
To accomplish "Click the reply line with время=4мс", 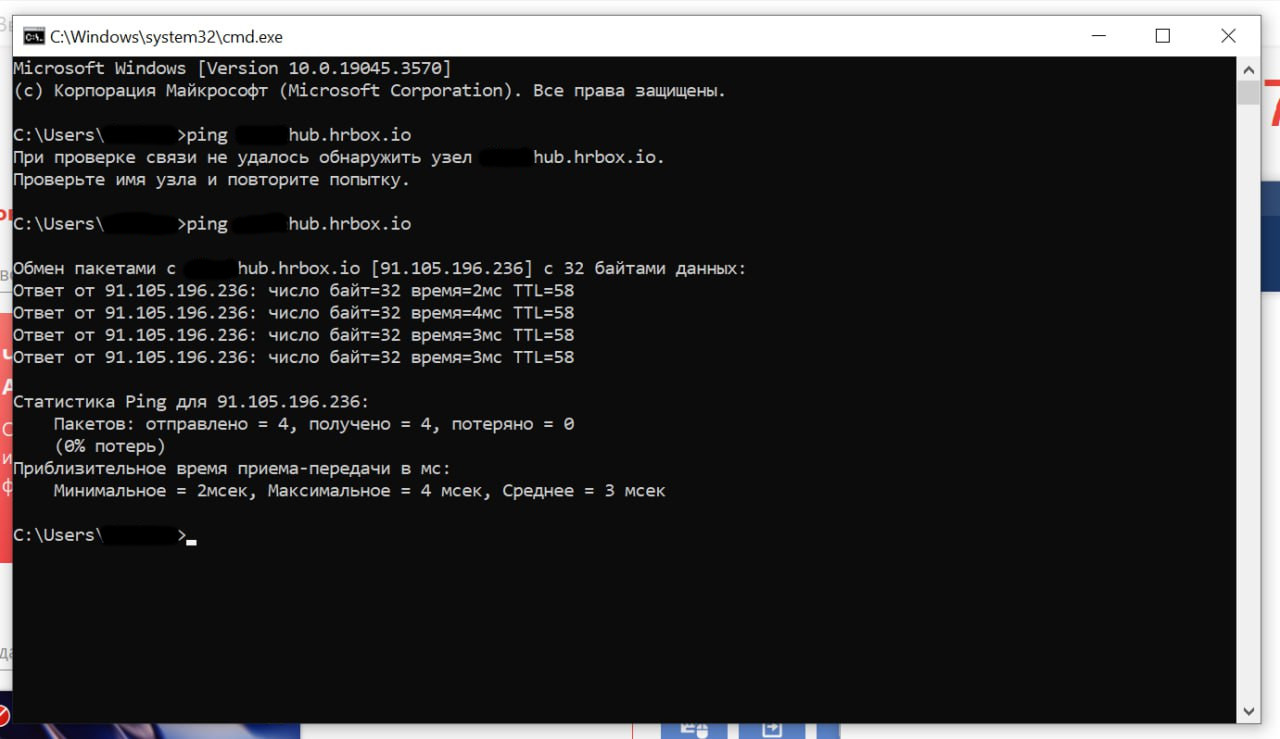I will [x=293, y=313].
